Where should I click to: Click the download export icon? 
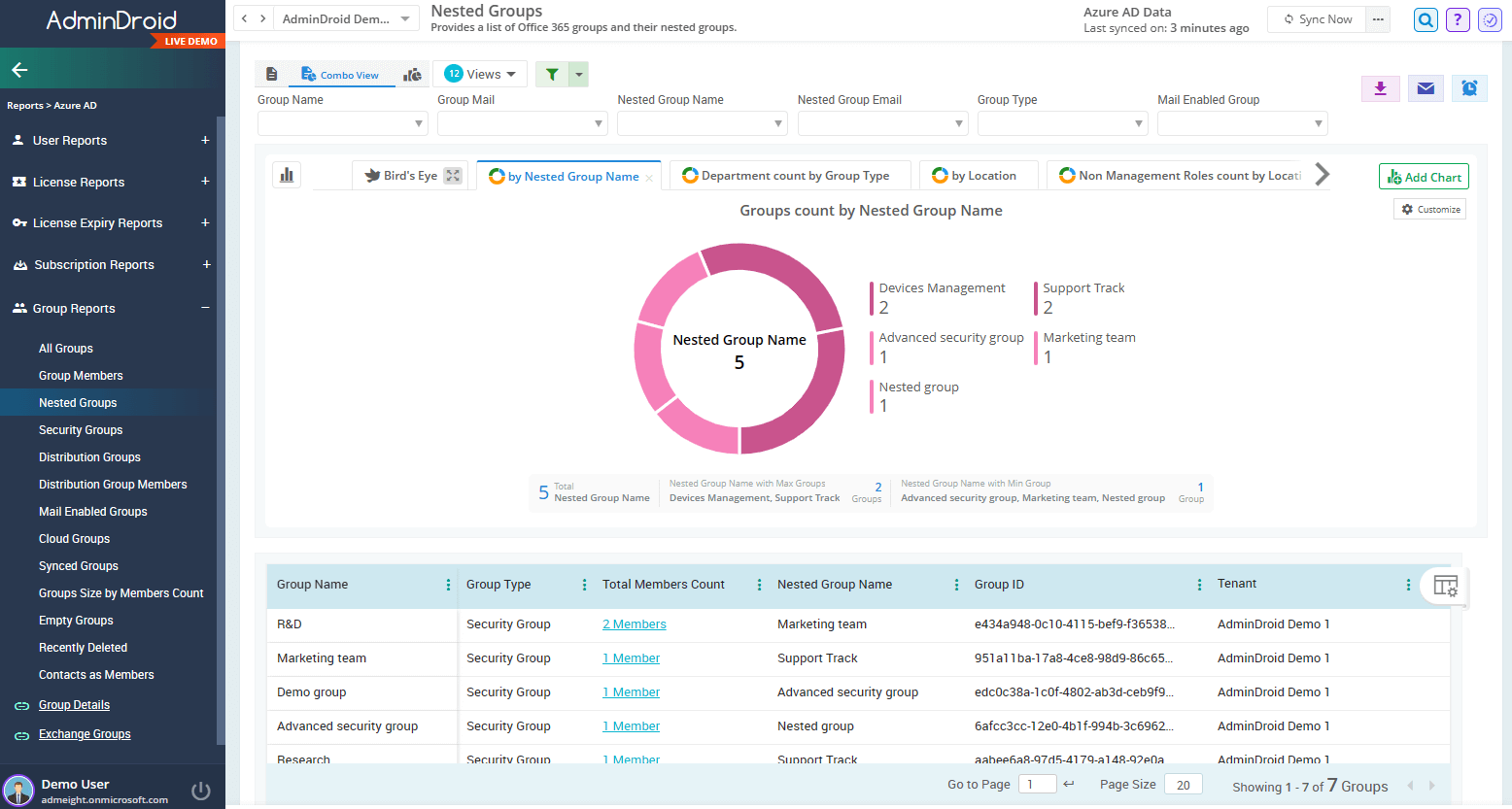(1380, 88)
